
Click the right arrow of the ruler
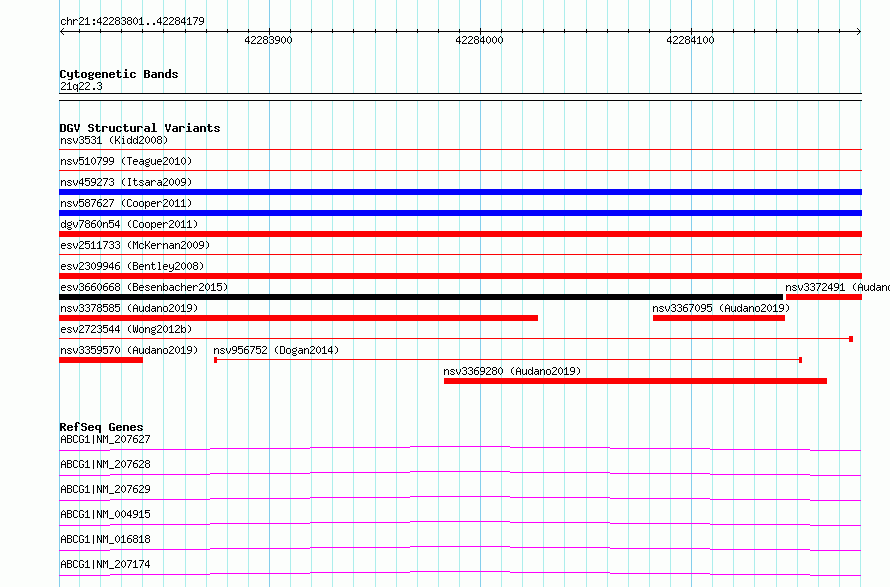click(859, 32)
